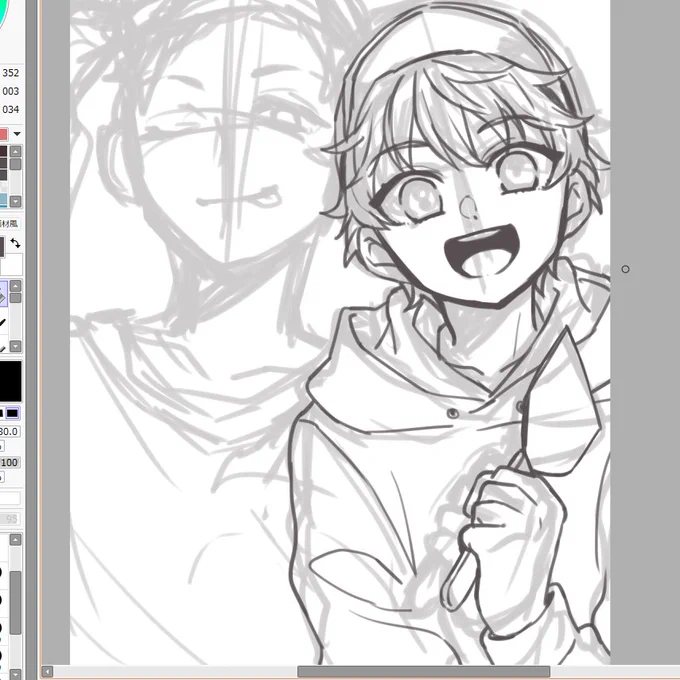Click brush size list scroll-up arrow
This screenshot has width=680, height=680.
coord(16,539)
